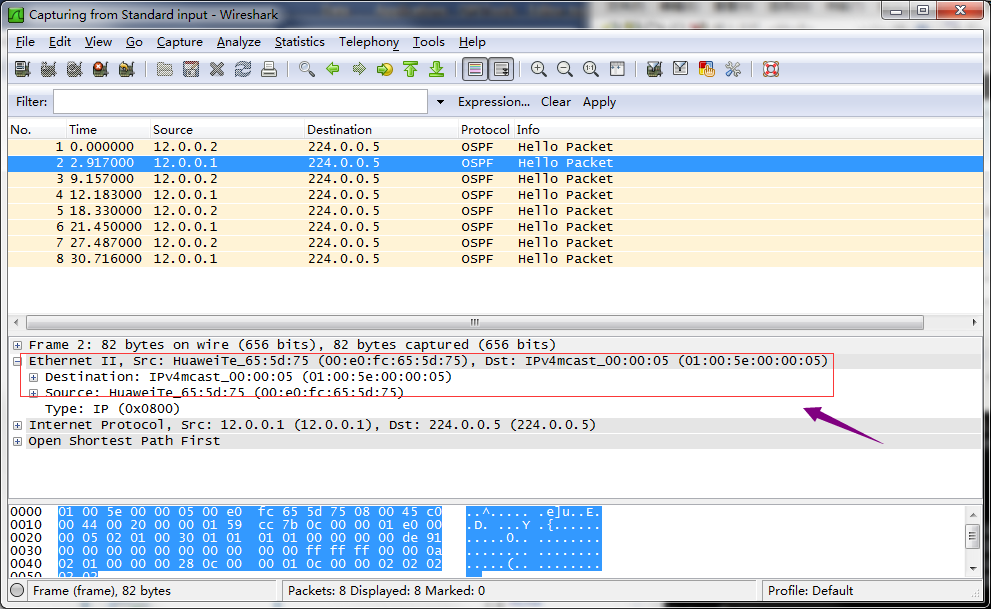Image resolution: width=991 pixels, height=609 pixels.
Task: Open the Analyze menu
Action: click(238, 42)
